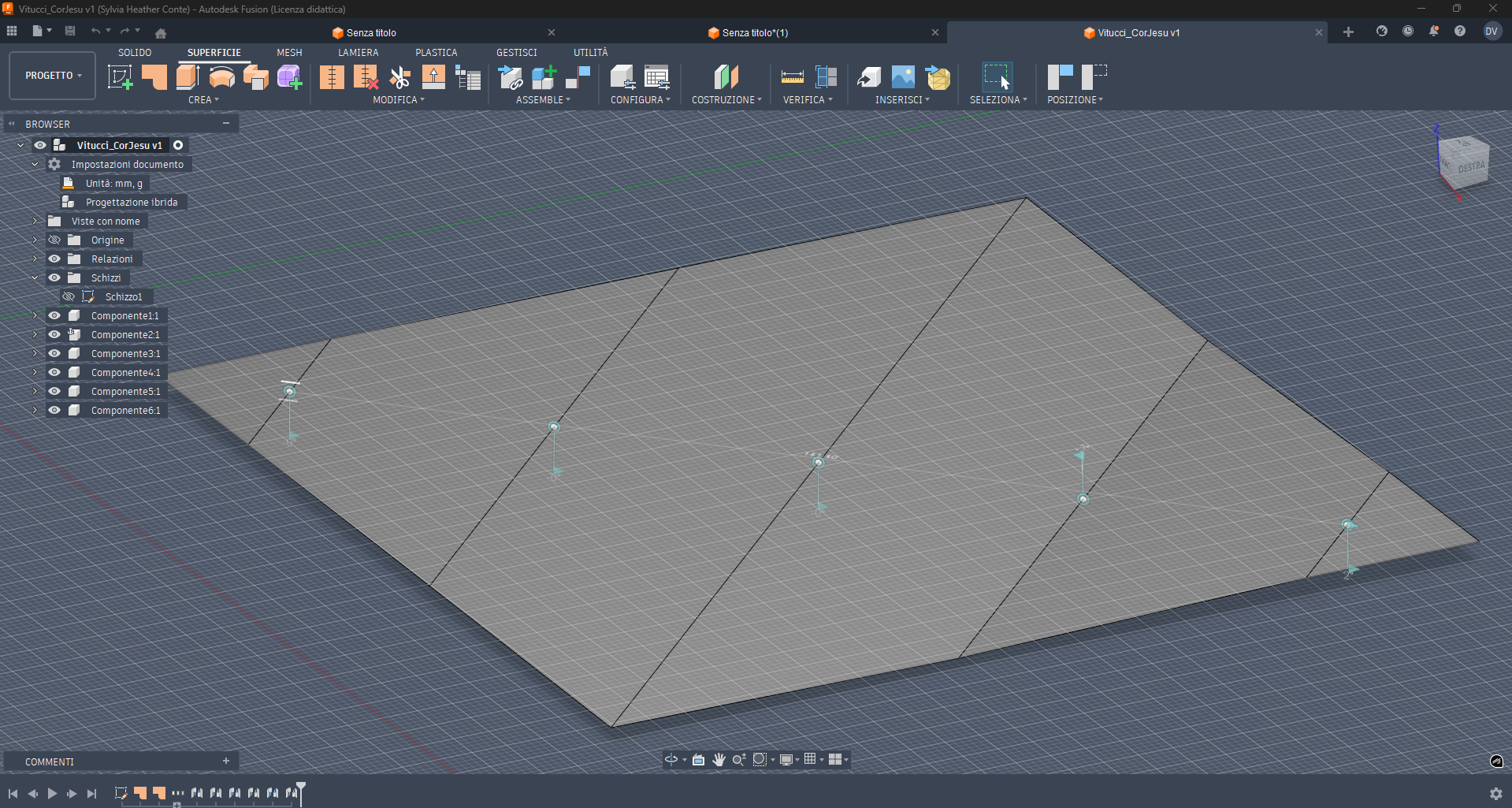
Task: Show the Schizzo1 sketch visibility
Action: pyautogui.click(x=68, y=296)
